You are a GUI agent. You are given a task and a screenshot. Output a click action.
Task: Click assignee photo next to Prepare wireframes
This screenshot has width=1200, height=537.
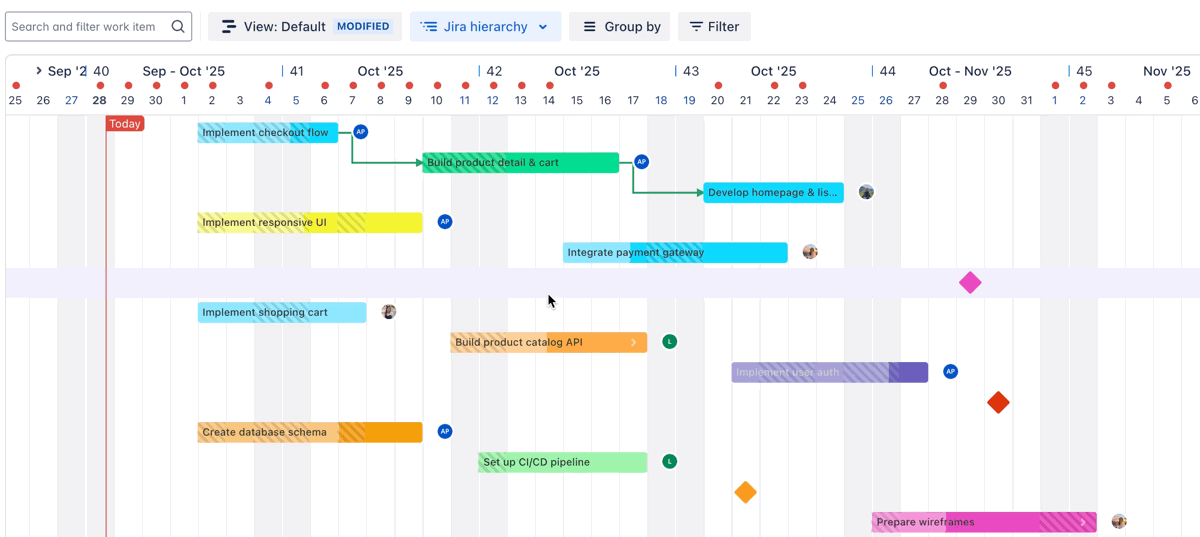1119,521
